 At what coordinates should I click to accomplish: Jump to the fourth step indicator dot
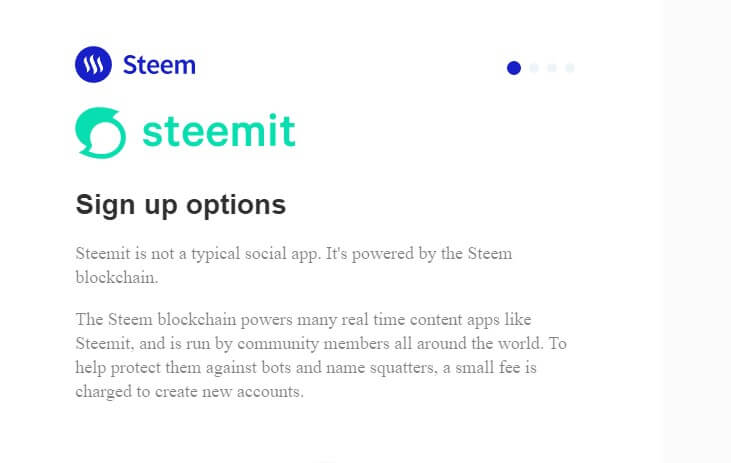570,68
